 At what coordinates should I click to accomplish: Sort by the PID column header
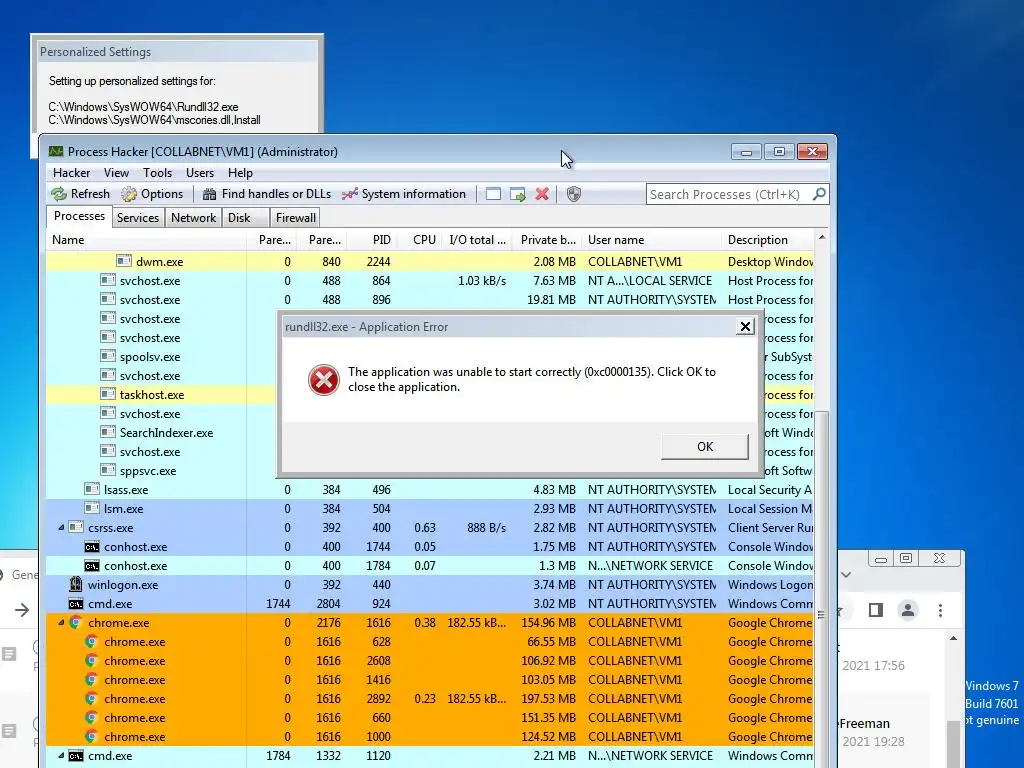click(x=372, y=240)
